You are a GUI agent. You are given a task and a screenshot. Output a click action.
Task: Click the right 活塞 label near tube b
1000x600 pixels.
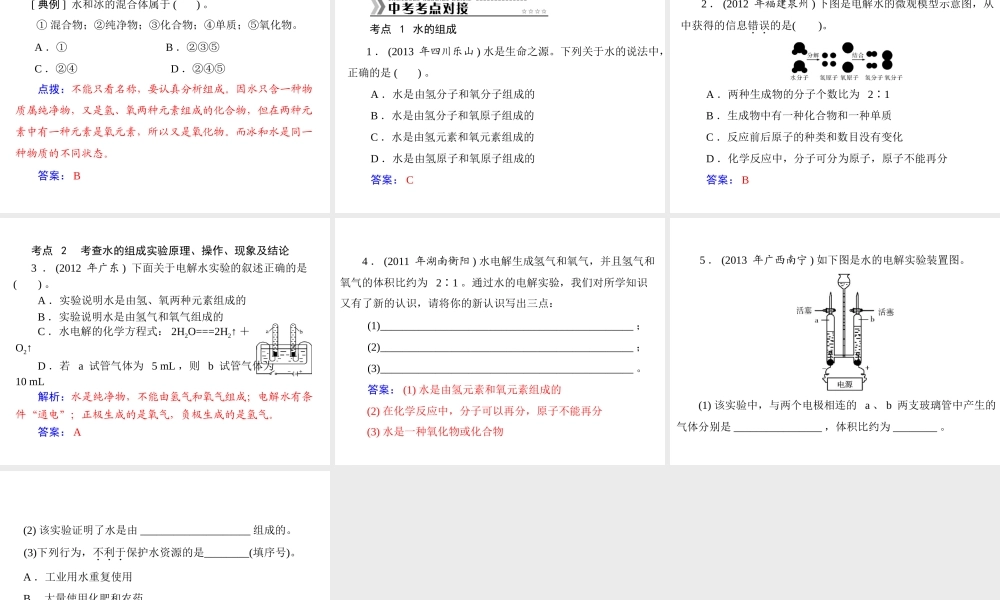(886, 312)
